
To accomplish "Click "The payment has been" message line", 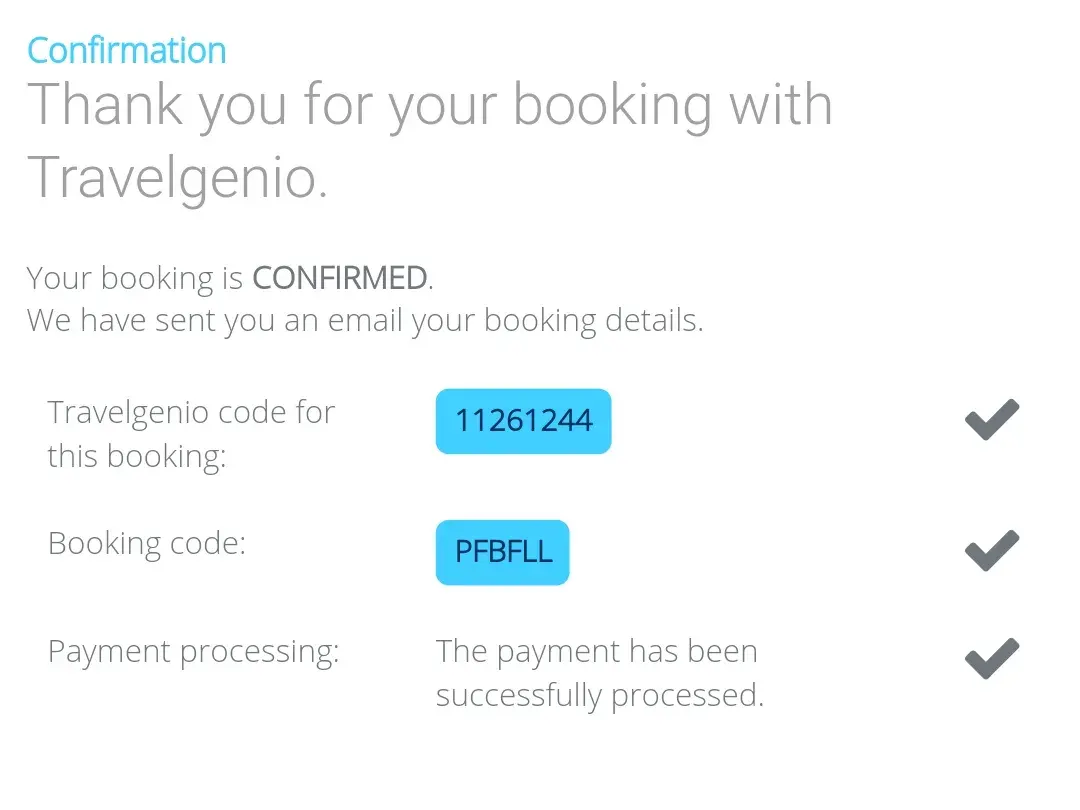I will (596, 652).
